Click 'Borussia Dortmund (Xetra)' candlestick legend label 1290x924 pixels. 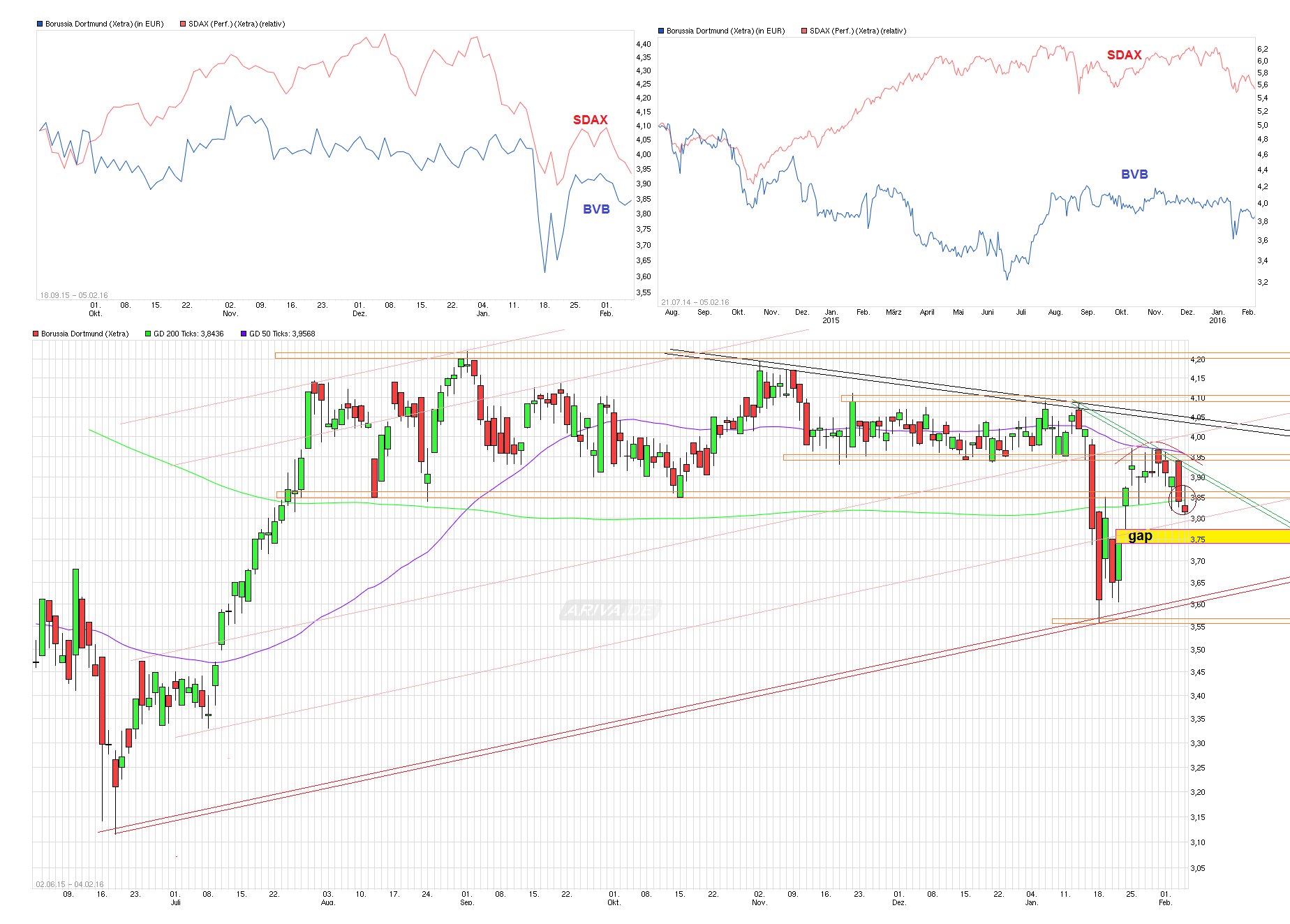(85, 334)
